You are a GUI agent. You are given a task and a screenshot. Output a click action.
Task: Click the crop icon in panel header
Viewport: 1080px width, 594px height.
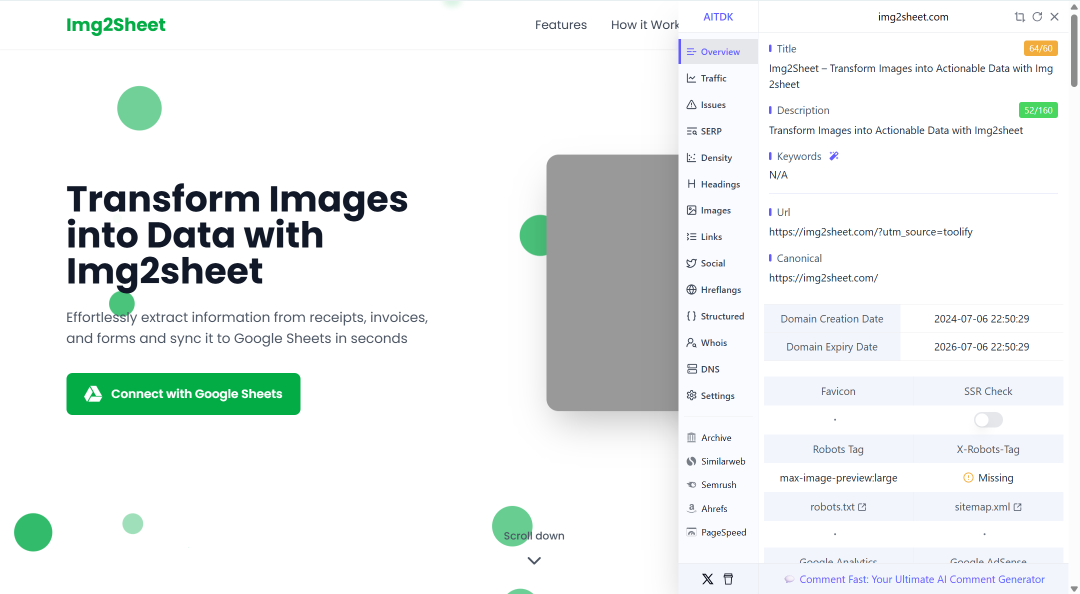(x=1019, y=17)
